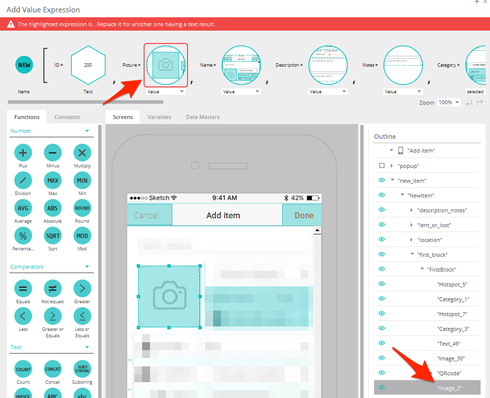Click the Multiply function icon

82,153
